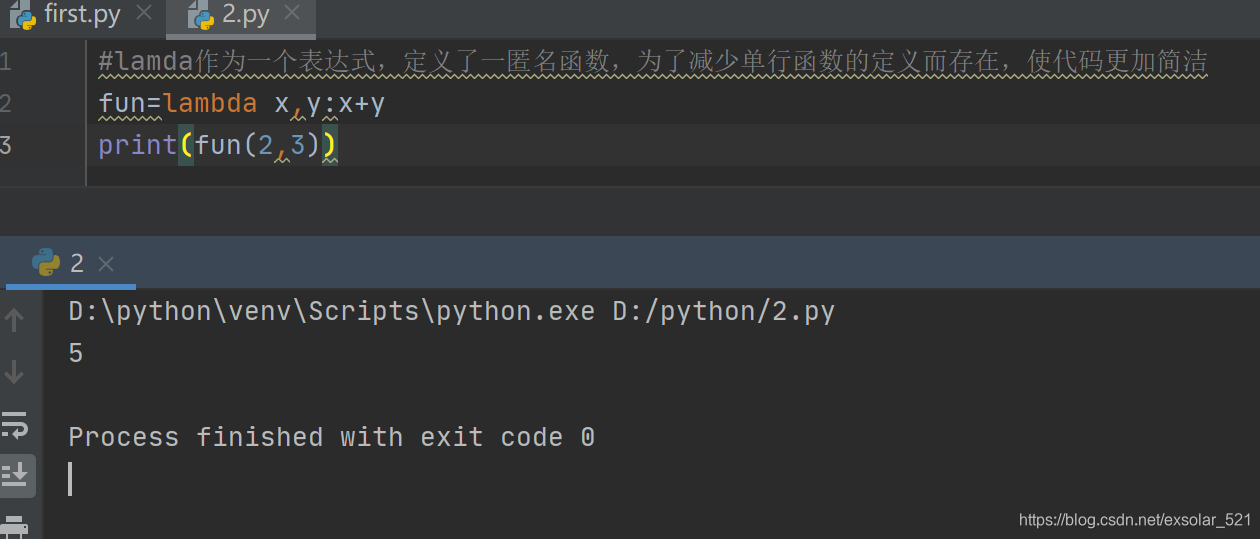
Task: Click line number 2 in the gutter
Action: (x=6, y=103)
